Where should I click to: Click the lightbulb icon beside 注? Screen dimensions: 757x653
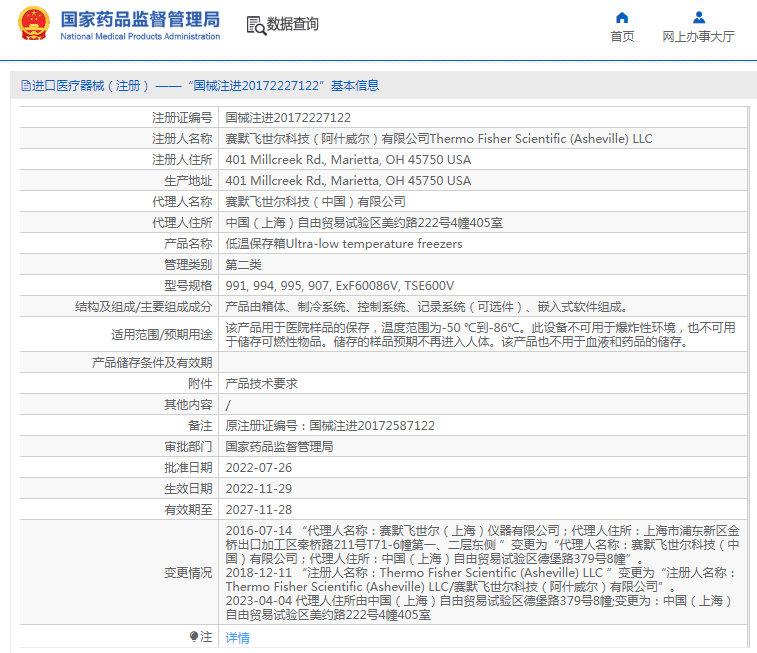193,636
